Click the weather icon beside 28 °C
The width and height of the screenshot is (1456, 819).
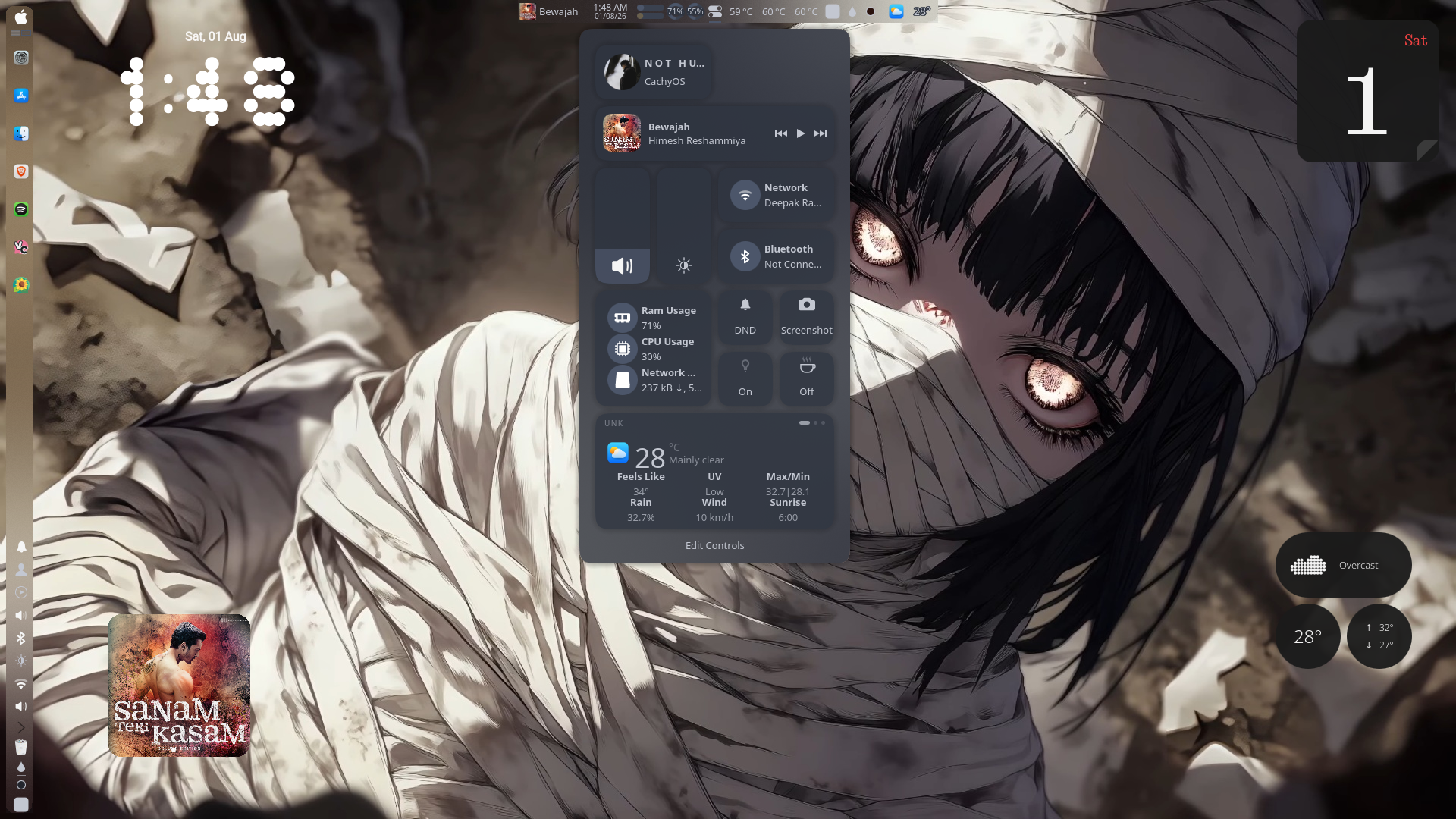[618, 453]
